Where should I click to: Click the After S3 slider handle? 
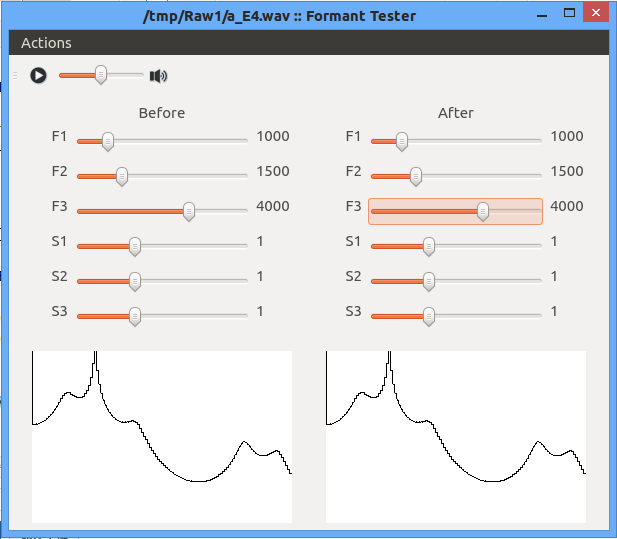(x=429, y=317)
